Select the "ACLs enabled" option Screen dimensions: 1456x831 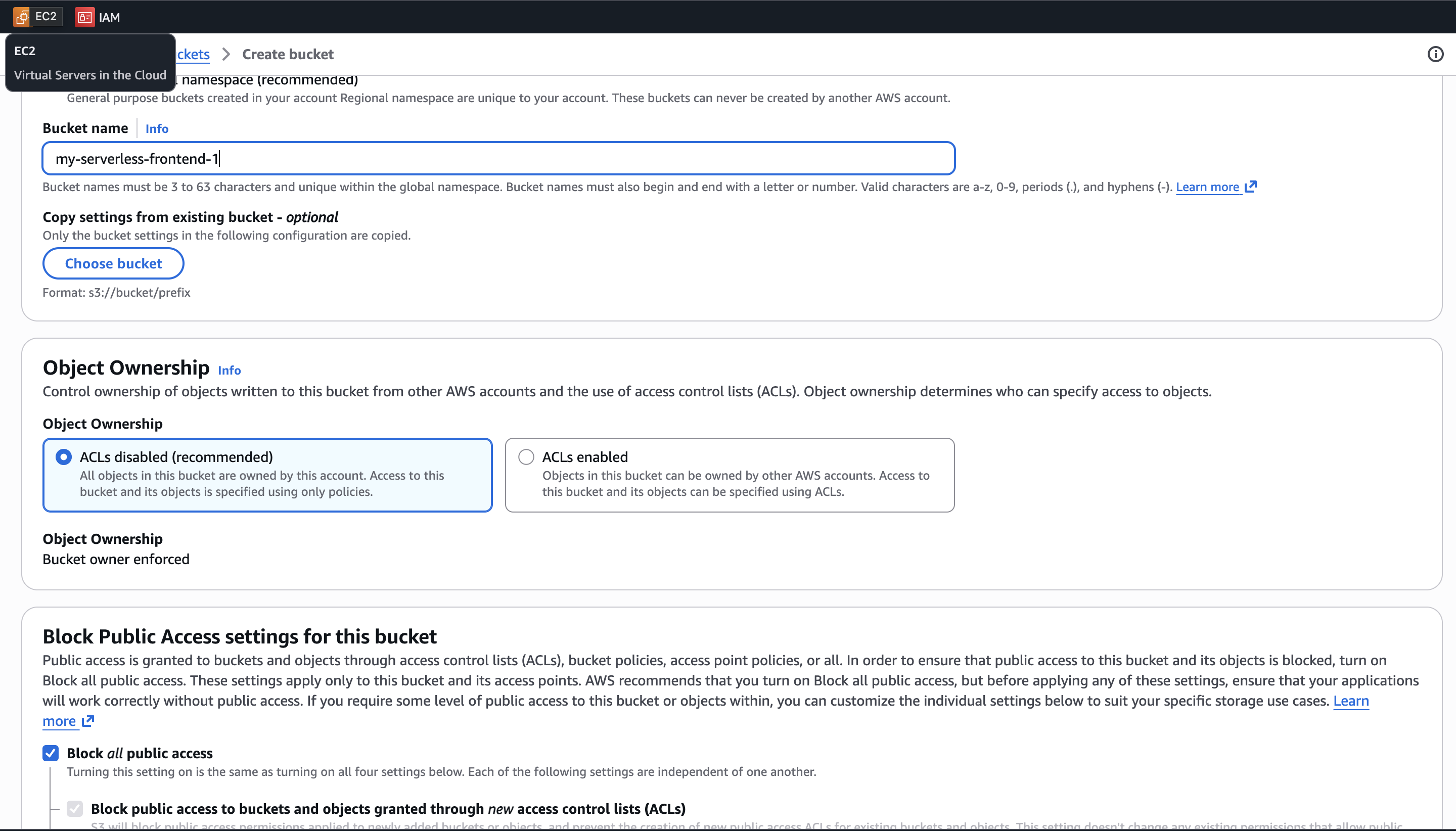526,456
